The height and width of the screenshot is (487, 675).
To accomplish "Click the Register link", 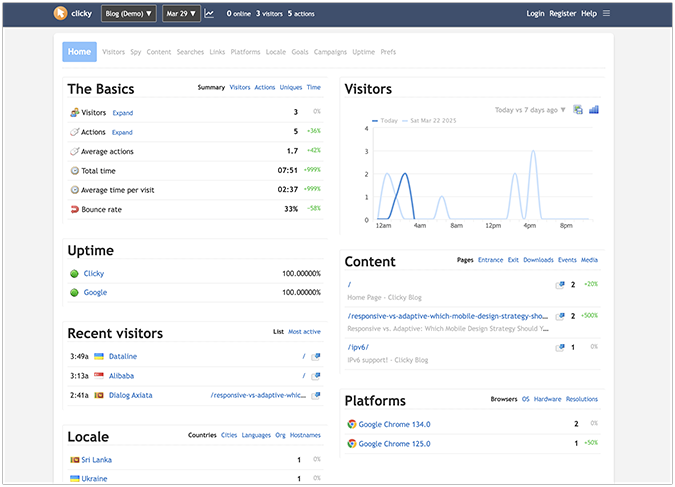I will 563,13.
